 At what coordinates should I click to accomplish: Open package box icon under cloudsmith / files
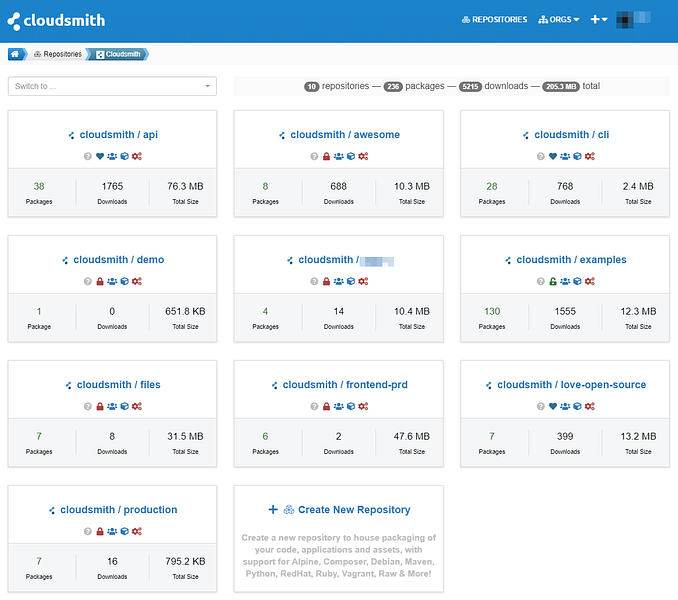pos(125,406)
